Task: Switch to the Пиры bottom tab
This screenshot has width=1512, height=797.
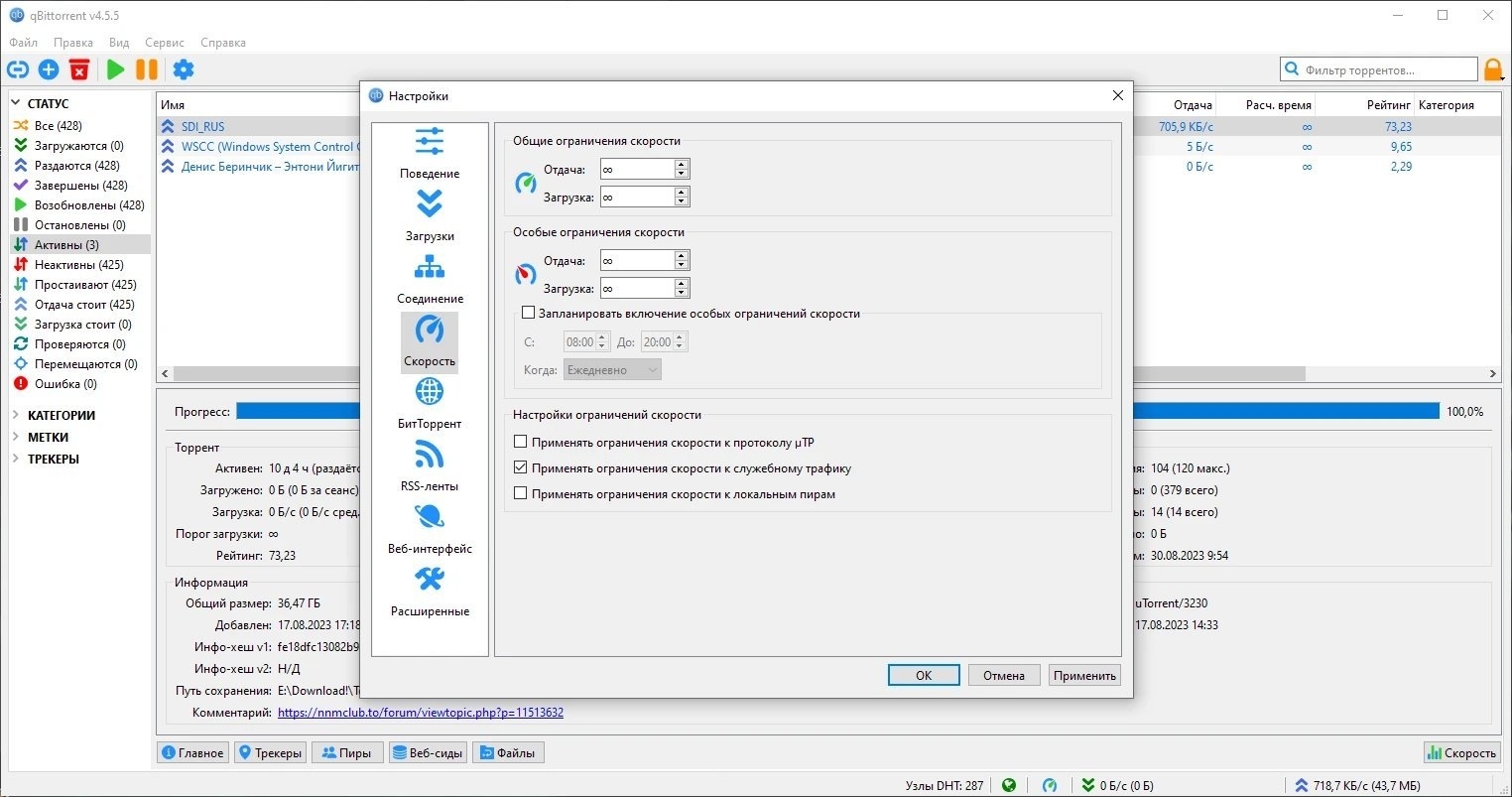Action: [347, 752]
